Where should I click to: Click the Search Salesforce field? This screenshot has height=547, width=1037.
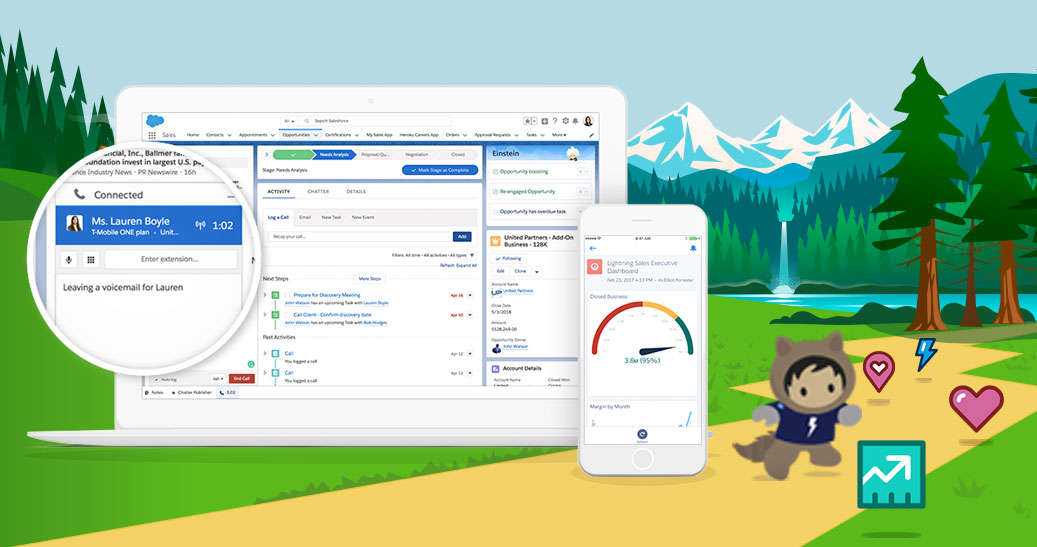coord(374,121)
